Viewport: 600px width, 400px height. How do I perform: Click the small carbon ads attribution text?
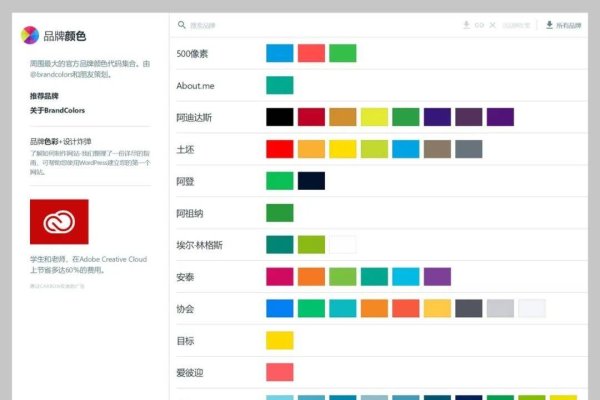pos(57,286)
